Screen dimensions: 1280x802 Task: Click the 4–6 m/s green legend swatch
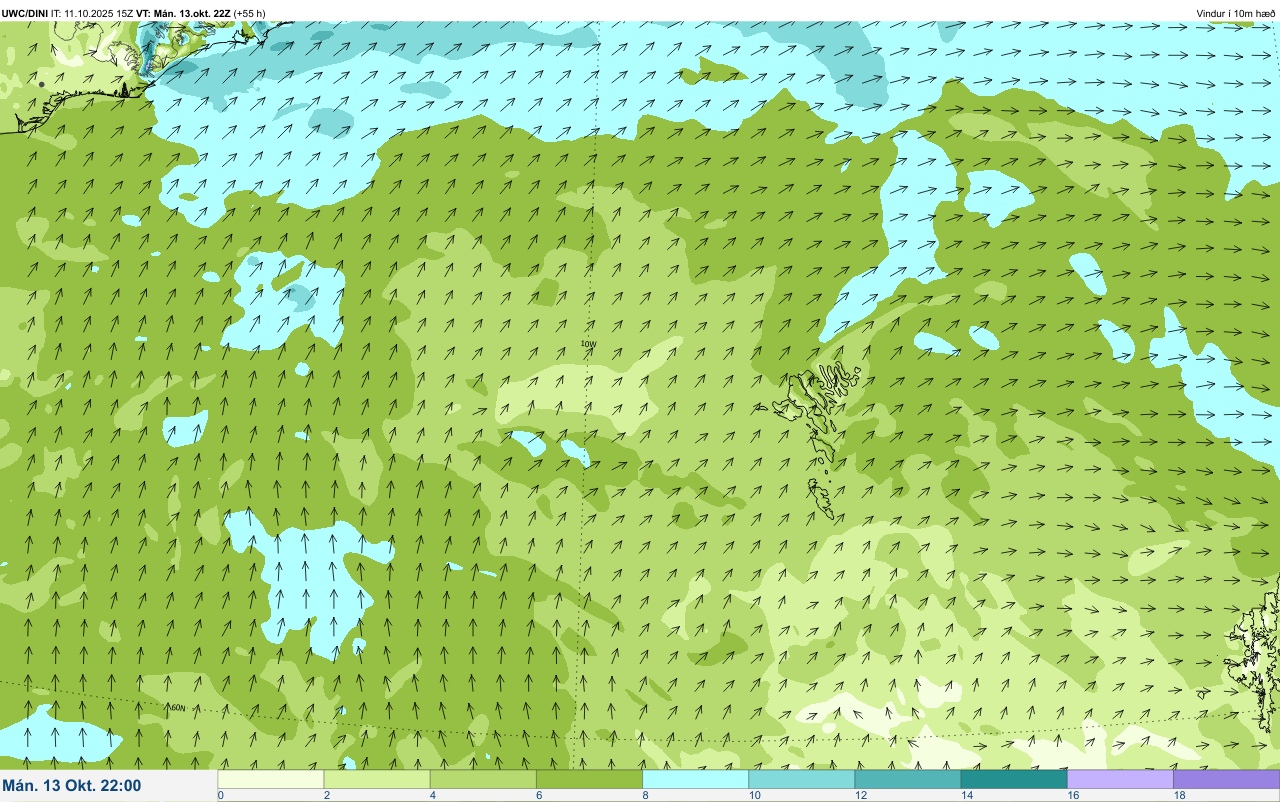483,779
